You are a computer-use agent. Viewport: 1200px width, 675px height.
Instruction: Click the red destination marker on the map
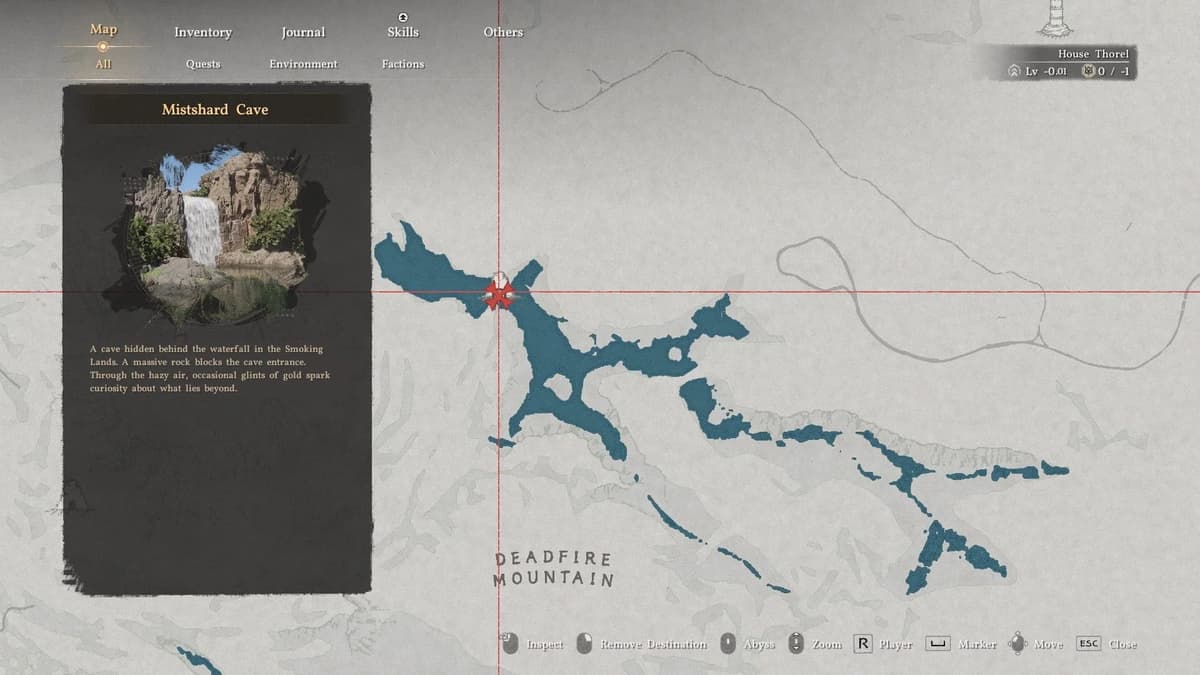pyautogui.click(x=498, y=294)
